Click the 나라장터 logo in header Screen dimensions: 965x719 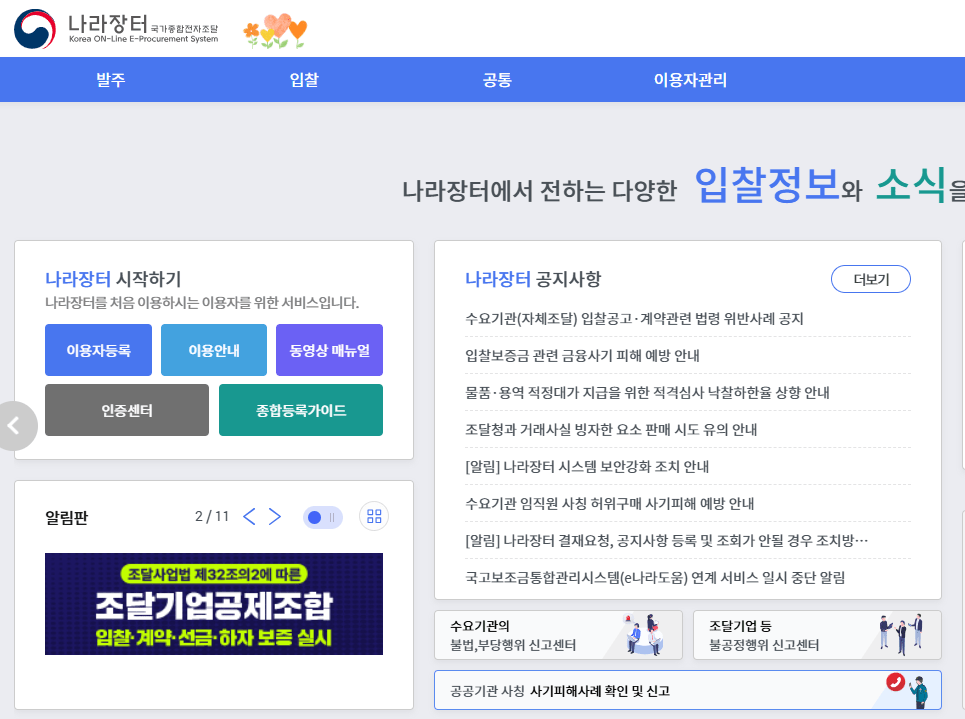click(x=116, y=29)
